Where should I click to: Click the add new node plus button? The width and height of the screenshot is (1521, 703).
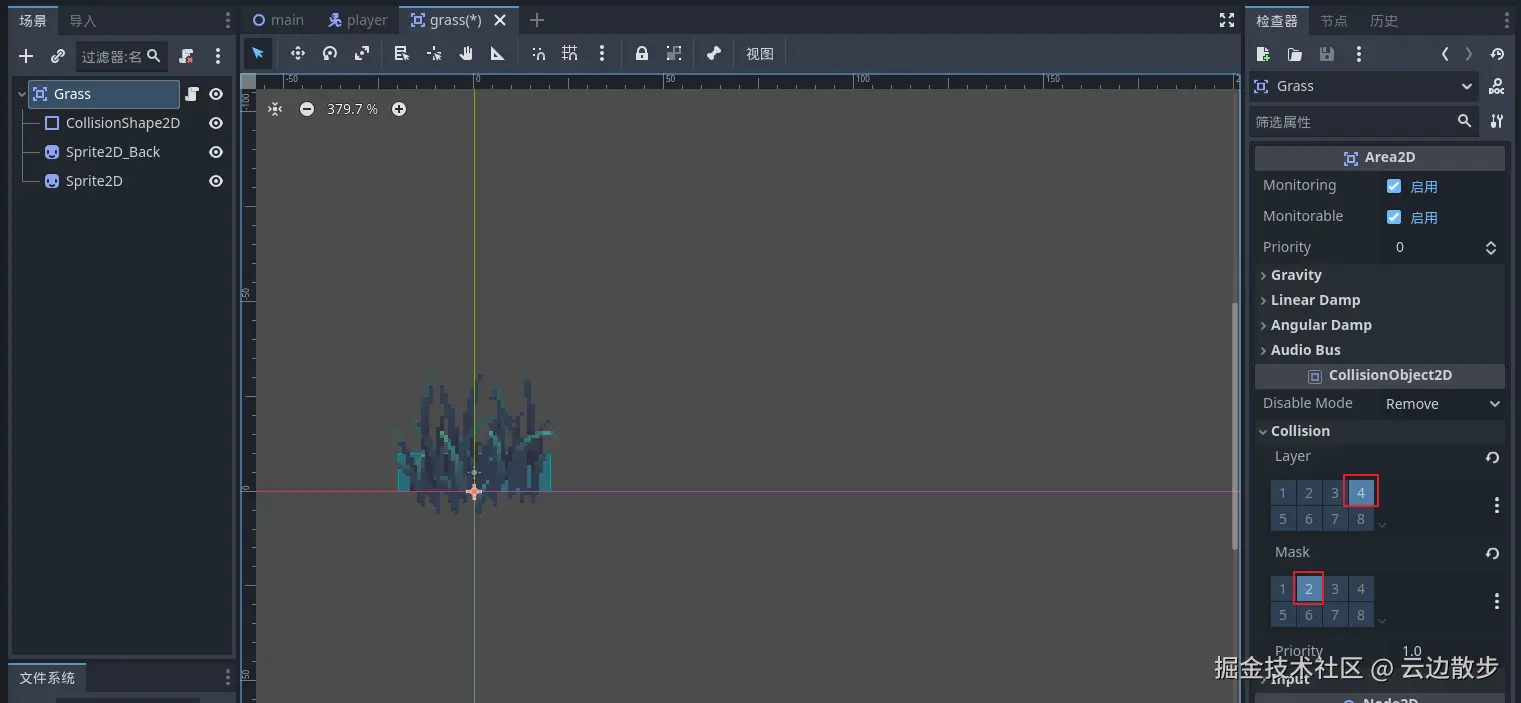coord(26,56)
